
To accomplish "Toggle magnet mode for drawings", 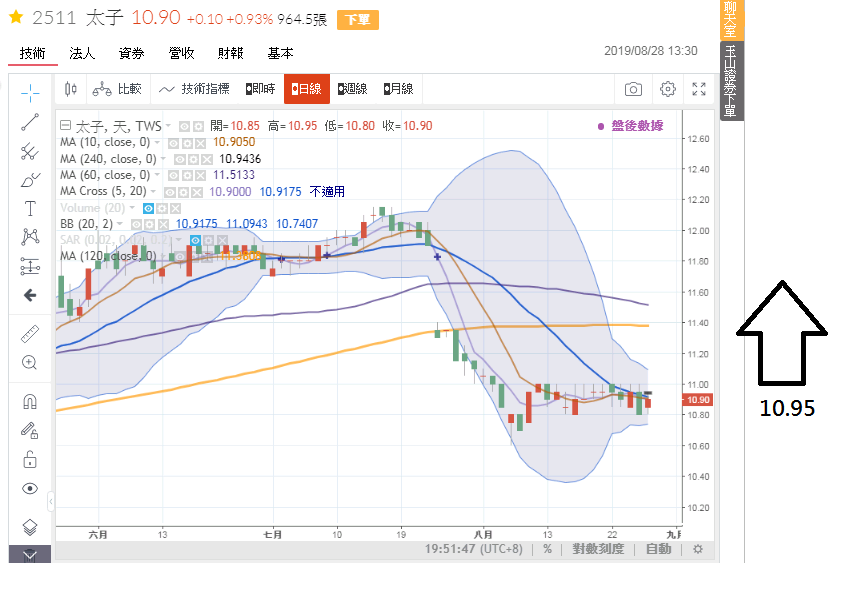I will tap(30, 402).
